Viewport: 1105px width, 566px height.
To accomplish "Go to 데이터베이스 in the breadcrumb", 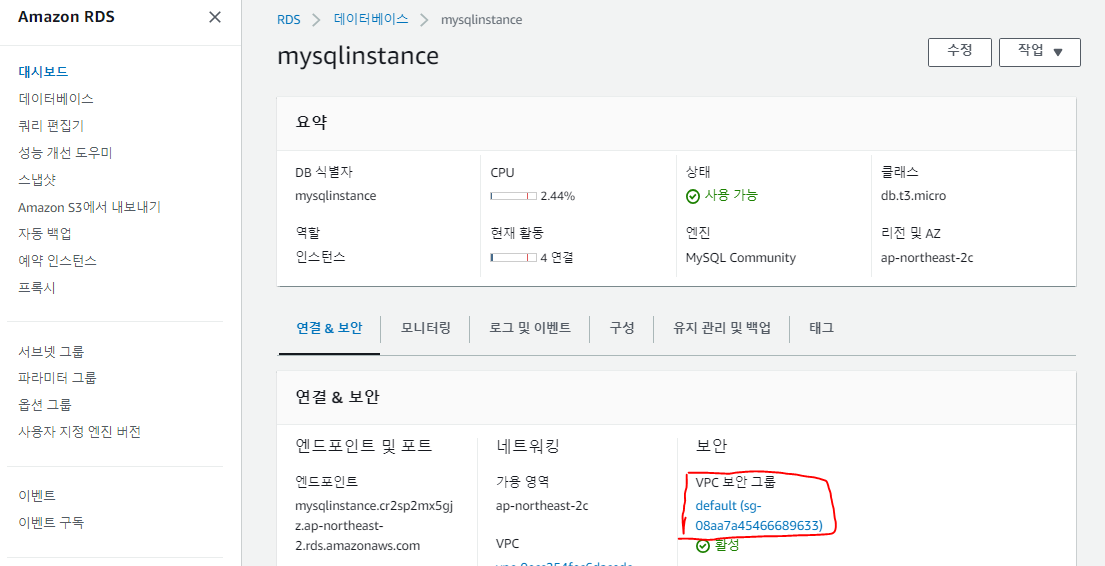I will (x=373, y=20).
